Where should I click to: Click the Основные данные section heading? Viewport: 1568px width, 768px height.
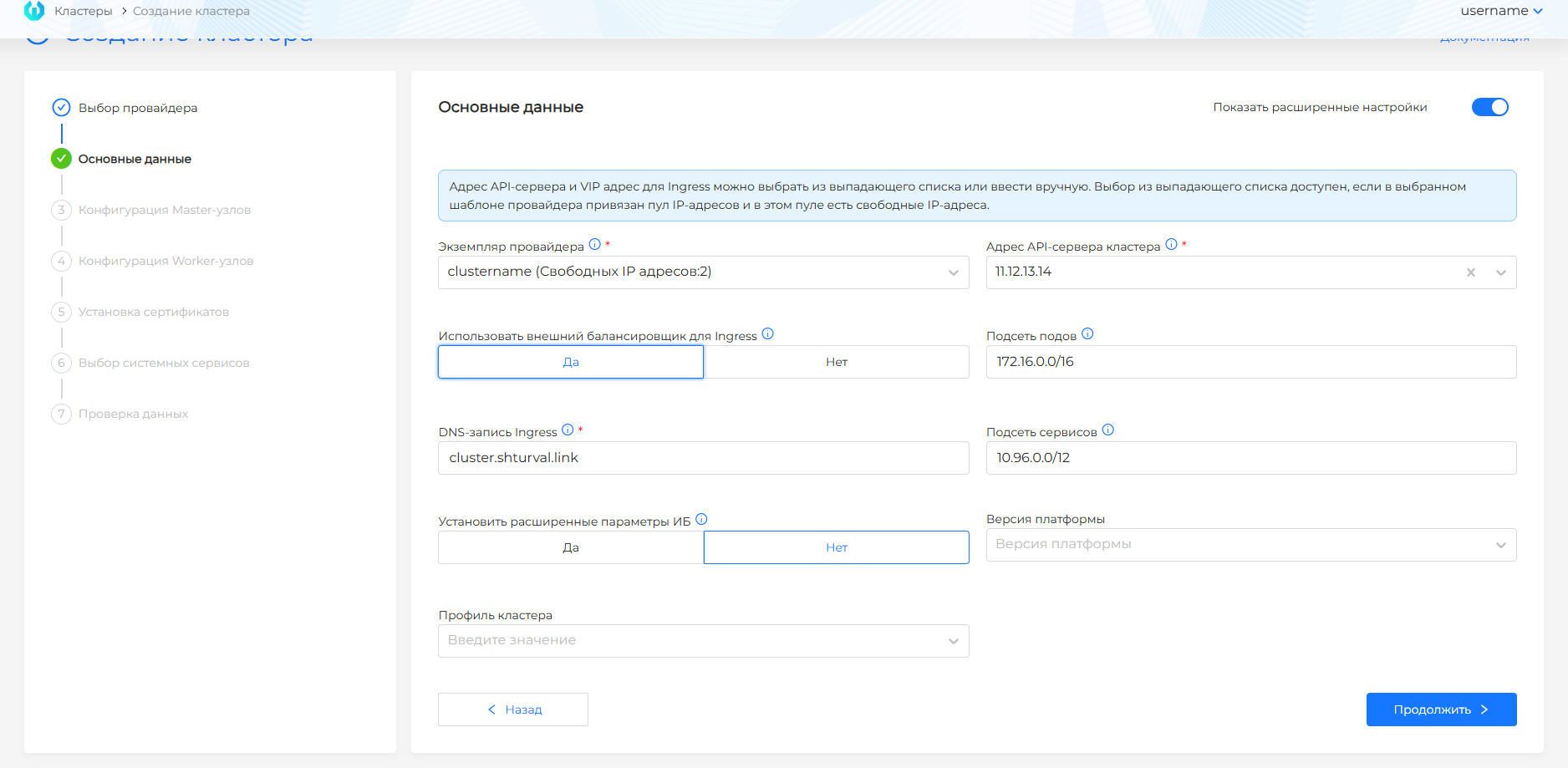[x=511, y=107]
